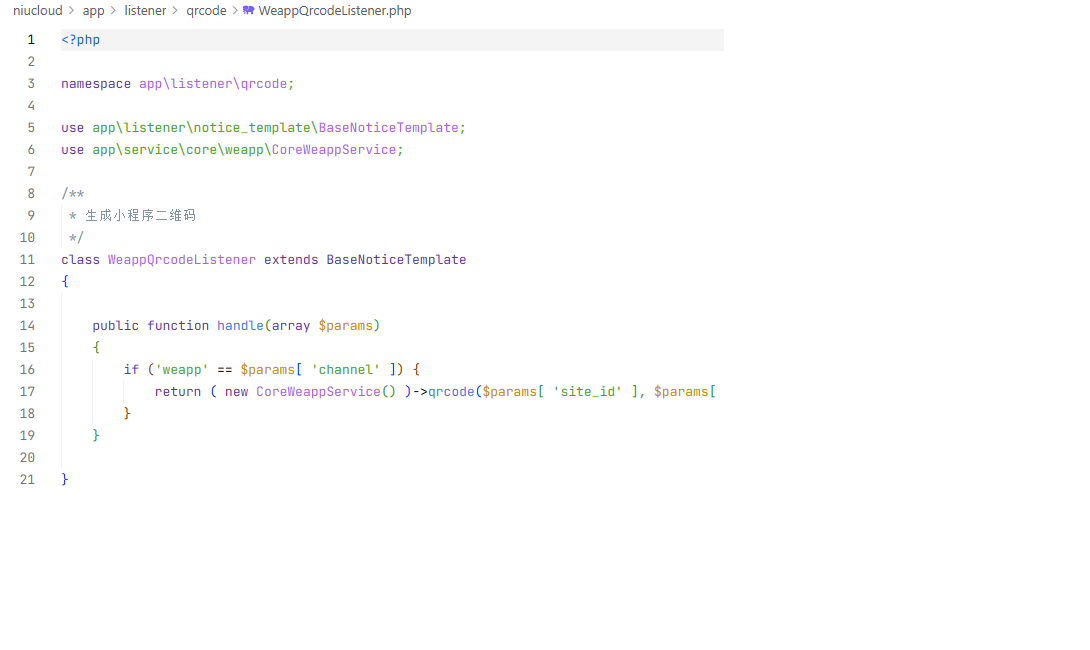Click the if keyword on line 16
Image resolution: width=1090 pixels, height=650 pixels.
click(131, 369)
